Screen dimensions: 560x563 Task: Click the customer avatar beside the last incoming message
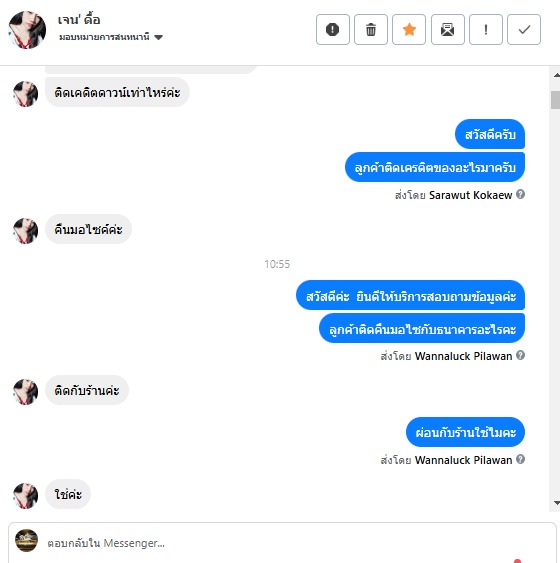[x=25, y=495]
